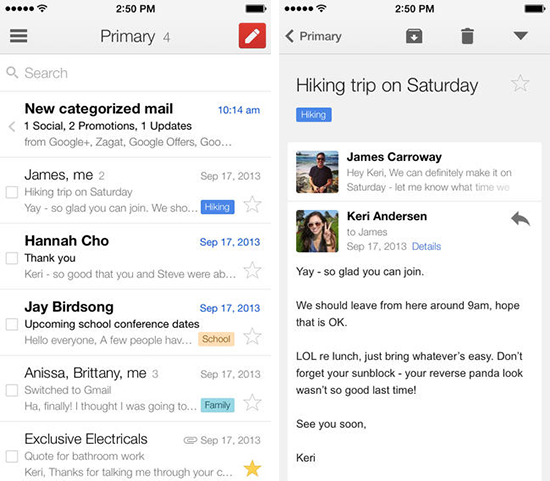Unstar the Exclusive Electricals email
The width and height of the screenshot is (550, 481).
point(252,468)
